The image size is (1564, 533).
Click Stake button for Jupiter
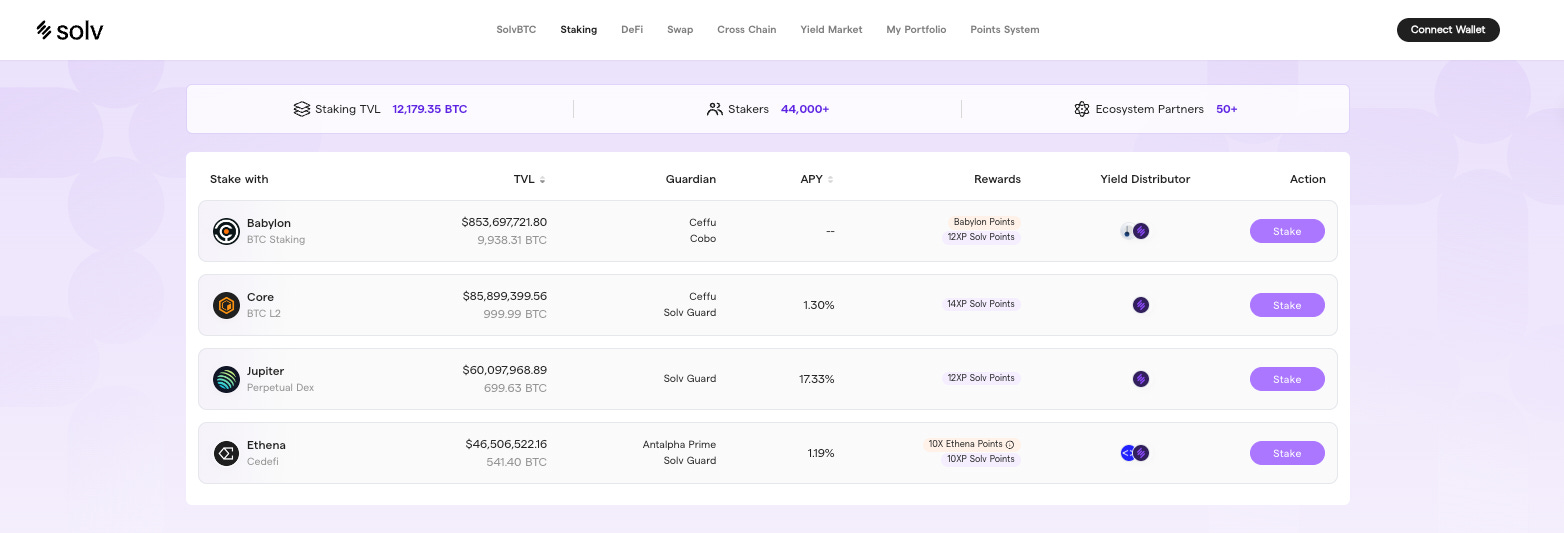1287,379
